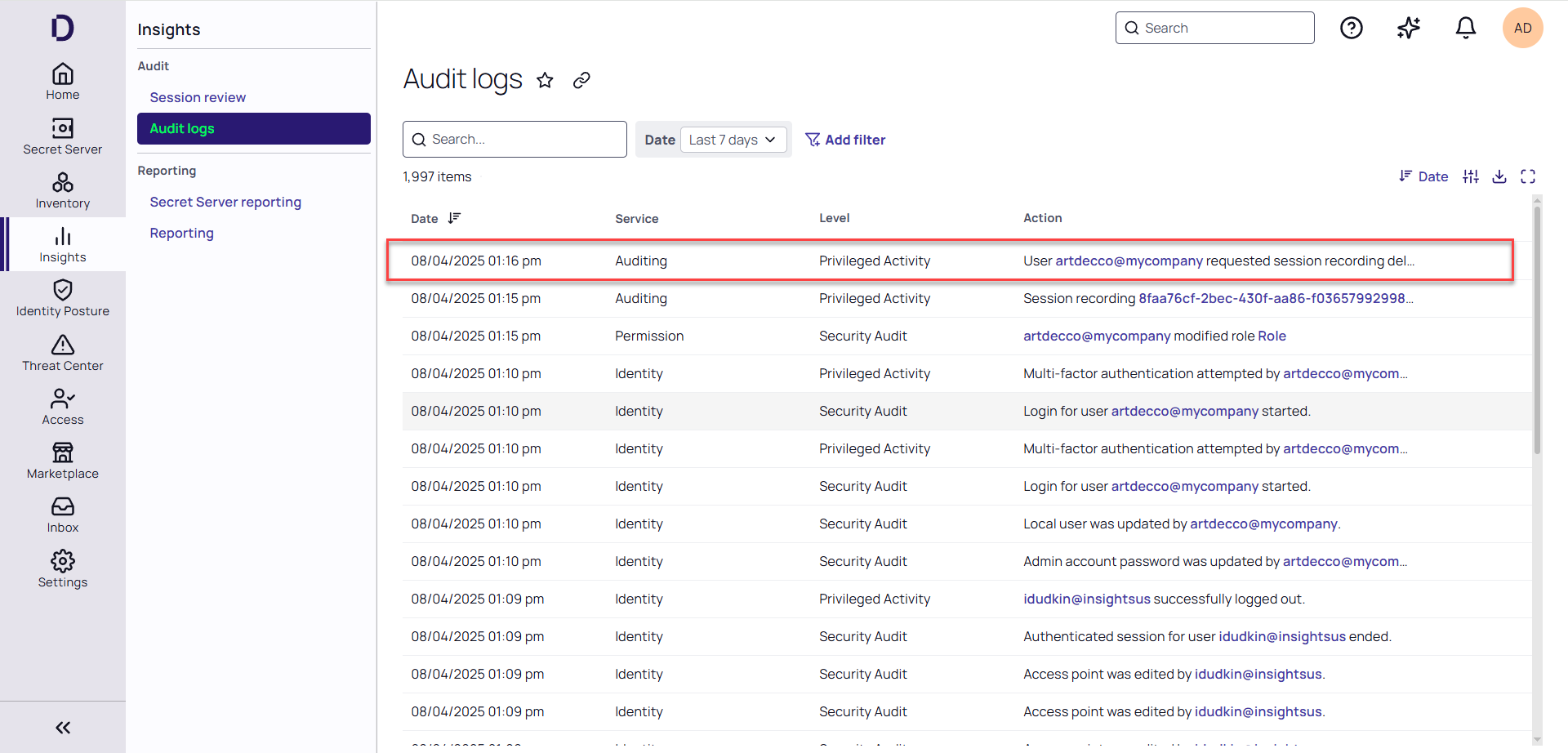Go to Session review

[x=198, y=97]
